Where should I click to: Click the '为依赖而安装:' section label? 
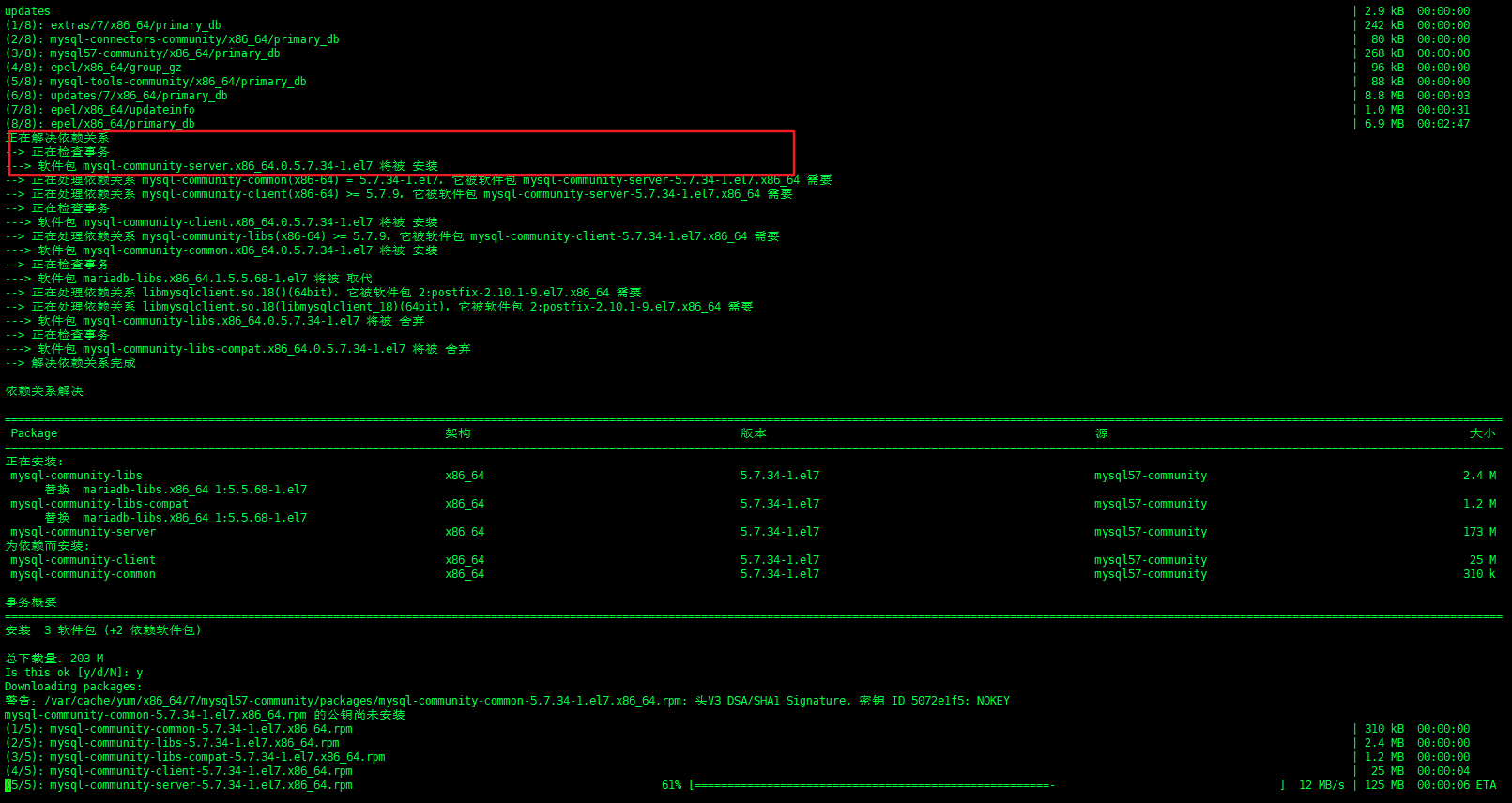(x=48, y=546)
